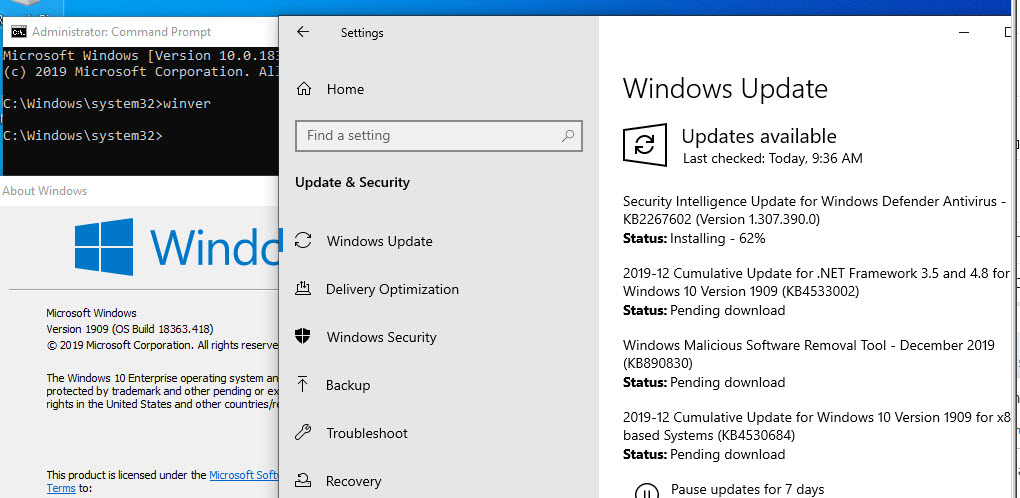Click the large Updates available refresh icon
This screenshot has width=1020, height=498.
[x=645, y=145]
